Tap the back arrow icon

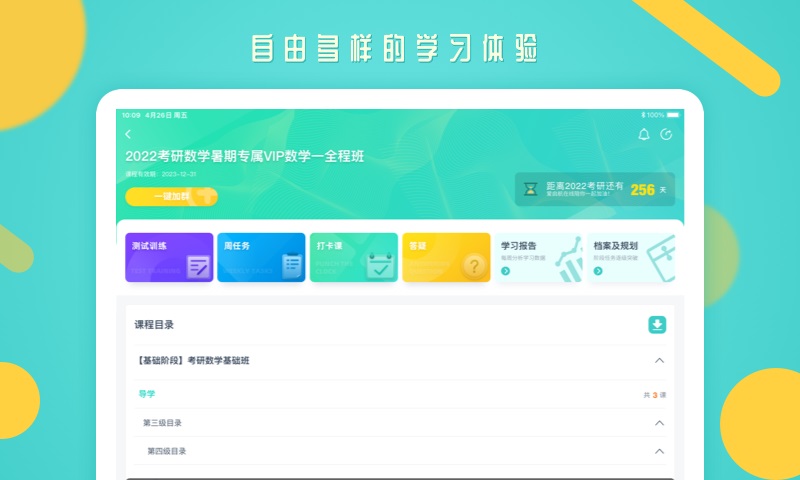(x=128, y=135)
